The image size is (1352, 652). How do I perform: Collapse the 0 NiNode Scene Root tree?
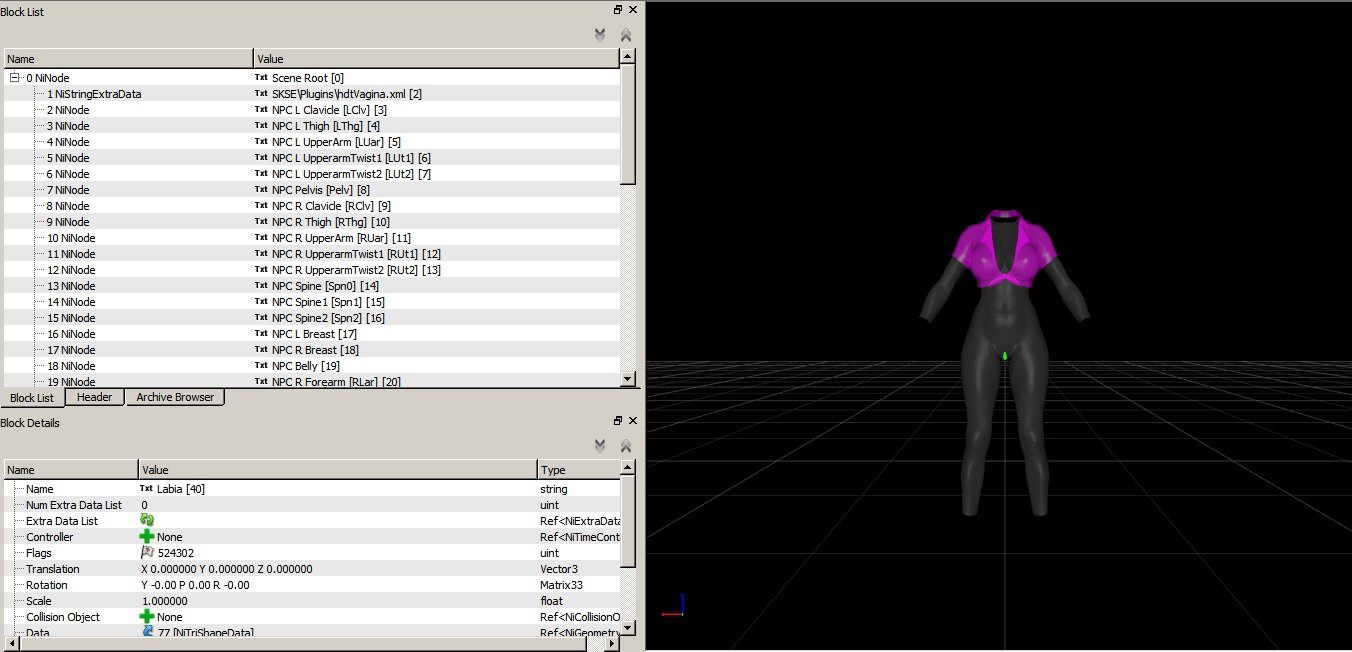[x=15, y=77]
